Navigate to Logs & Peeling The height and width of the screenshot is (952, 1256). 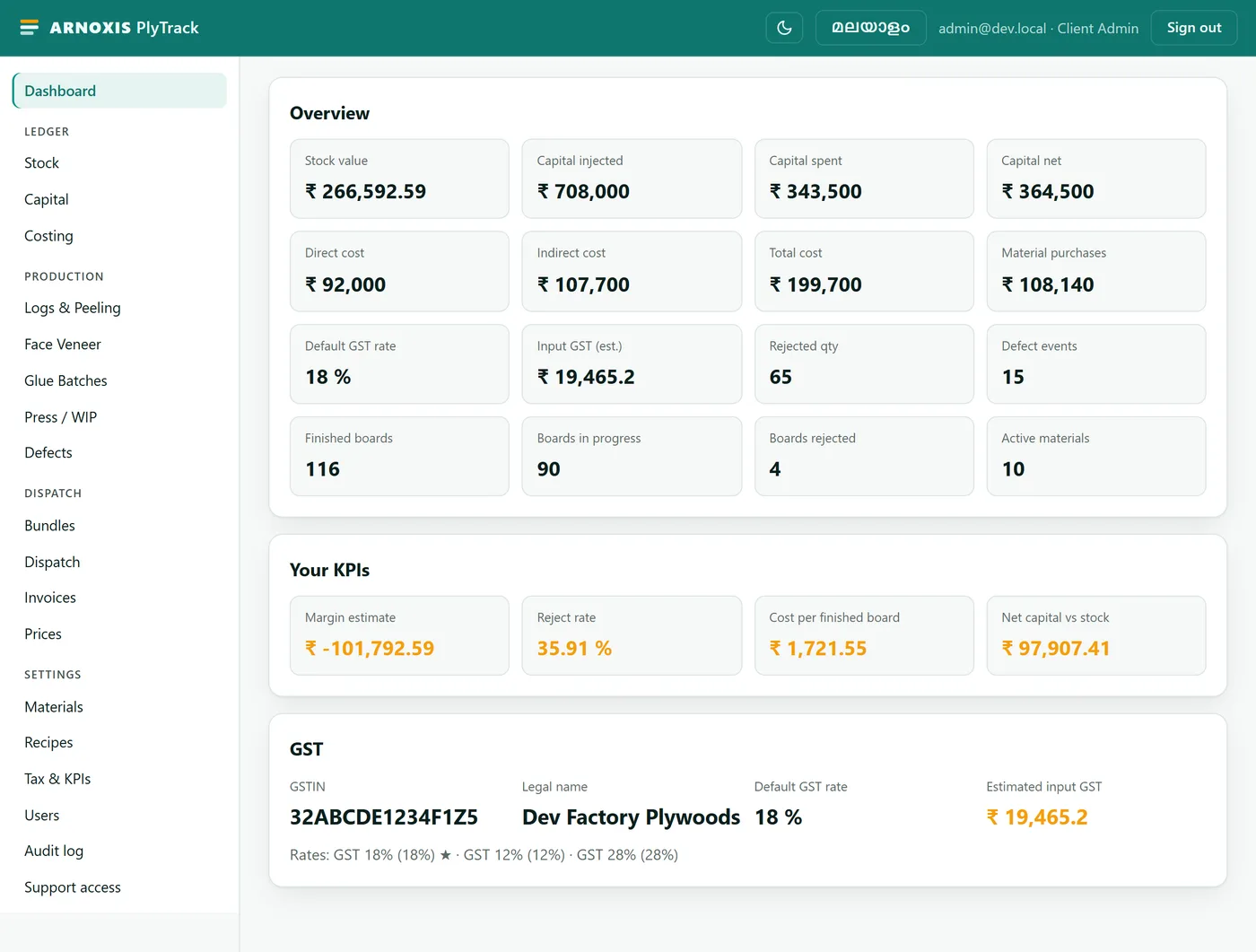tap(119, 308)
